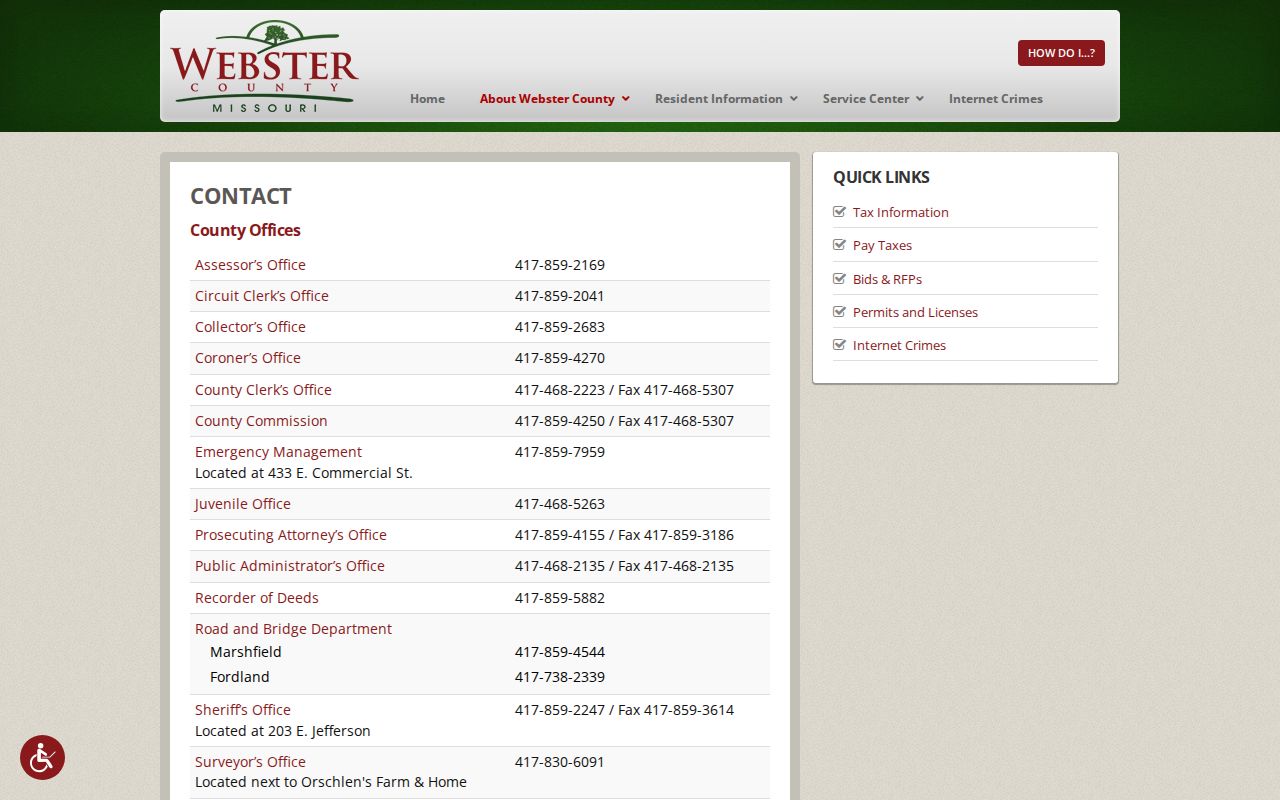The image size is (1280, 800).
Task: Open the About Webster County menu
Action: 547,98
